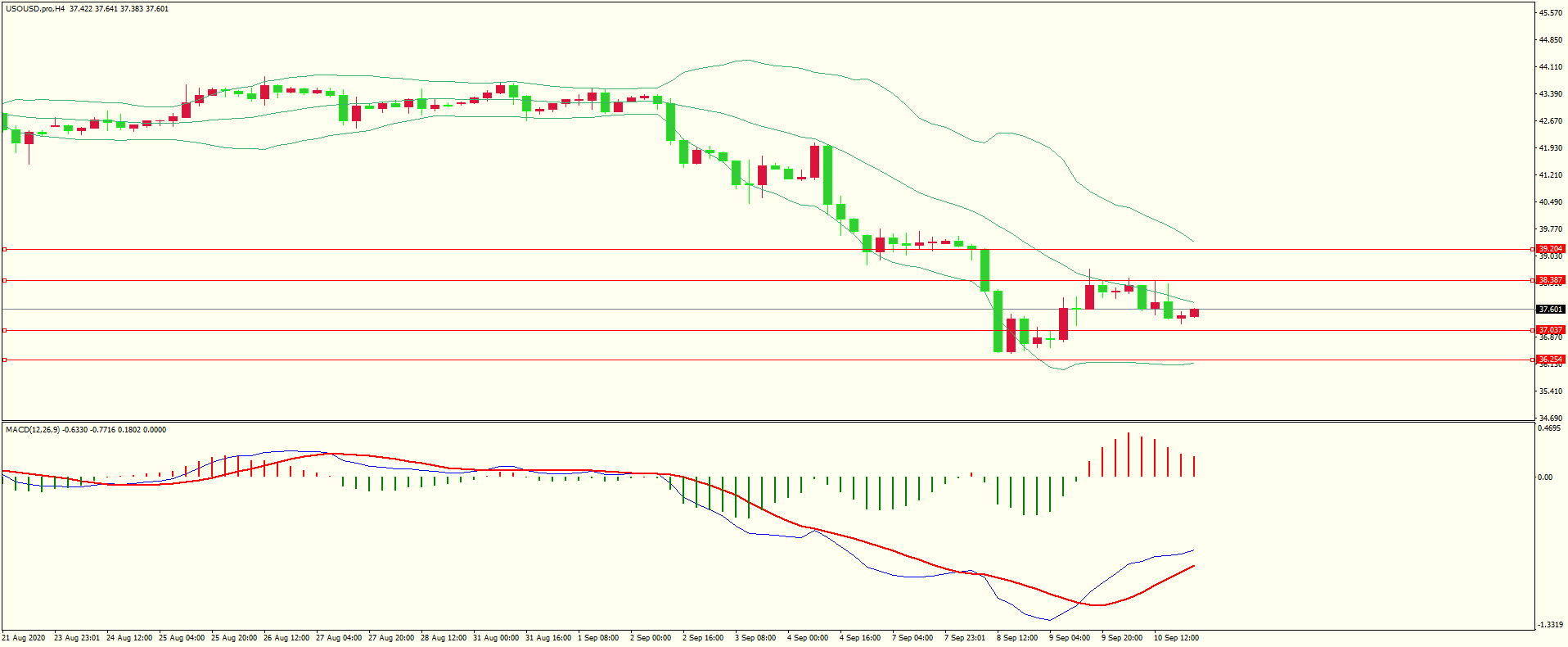Click the 31 Aug 16:00 time label
The width and height of the screenshot is (1568, 647).
coord(548,638)
